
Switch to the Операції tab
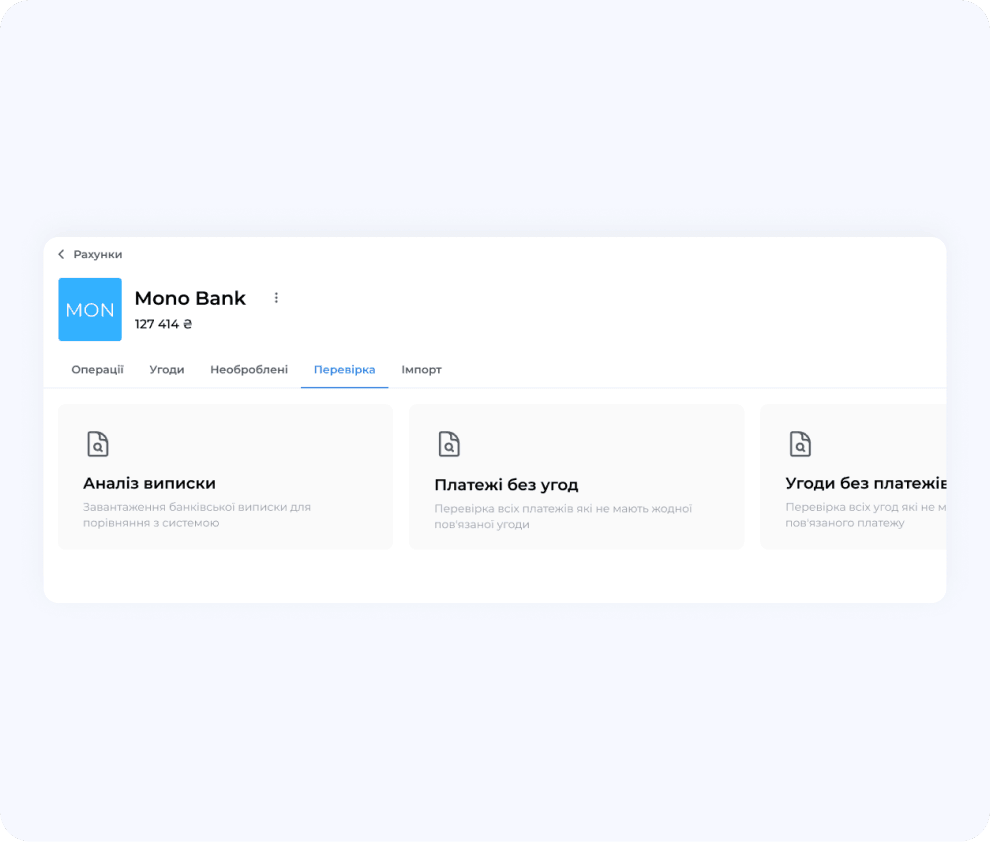[97, 370]
